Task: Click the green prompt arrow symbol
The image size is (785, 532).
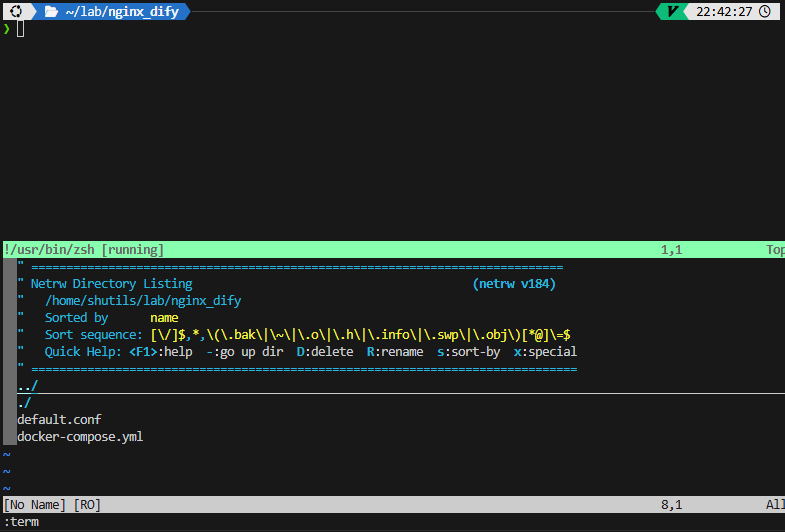Action: pyautogui.click(x=7, y=28)
